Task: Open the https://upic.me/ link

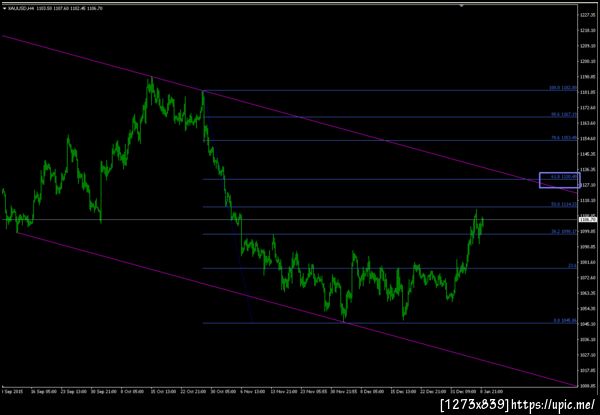Action: 553,404
